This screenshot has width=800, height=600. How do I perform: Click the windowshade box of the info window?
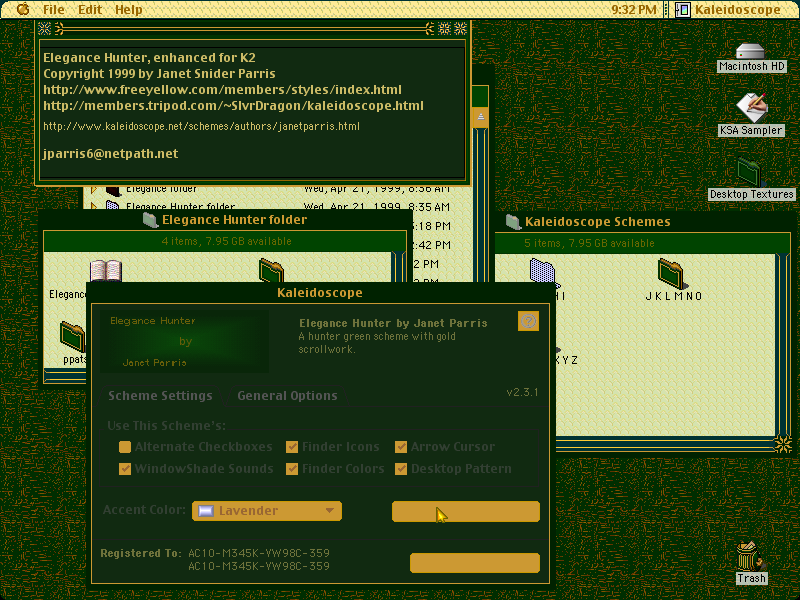[x=460, y=29]
